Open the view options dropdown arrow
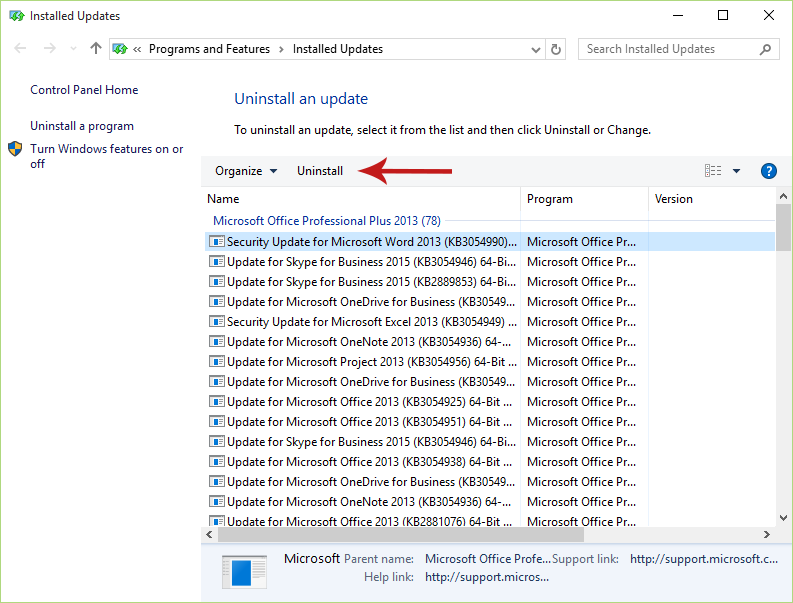 [736, 171]
